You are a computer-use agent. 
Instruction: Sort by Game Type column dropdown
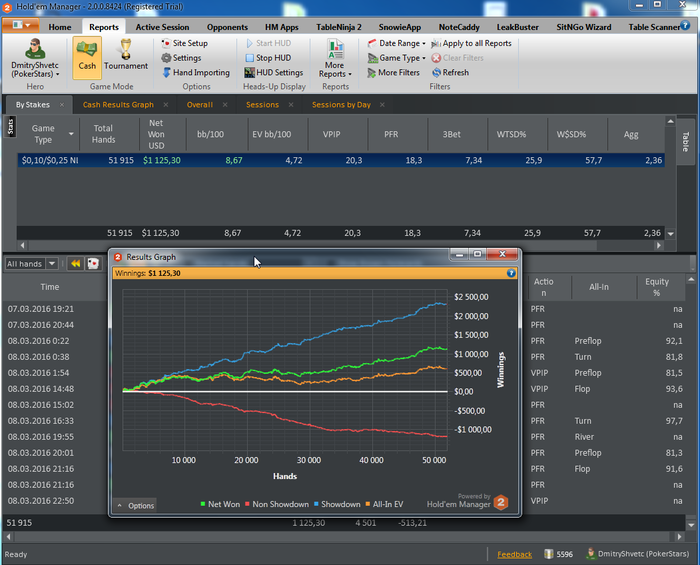71,134
